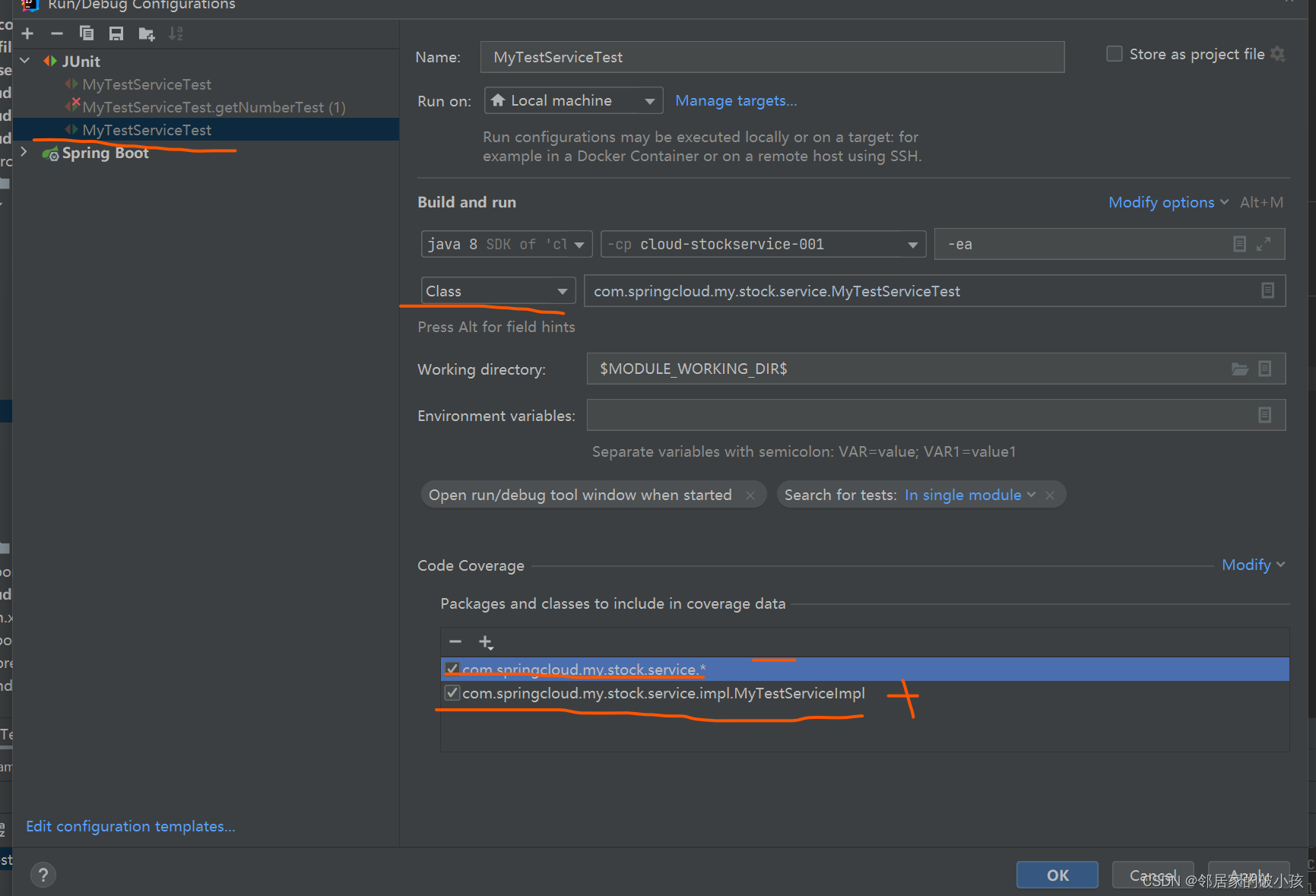Sort configurations alphabetically
This screenshot has height=896, width=1316.
[x=176, y=33]
